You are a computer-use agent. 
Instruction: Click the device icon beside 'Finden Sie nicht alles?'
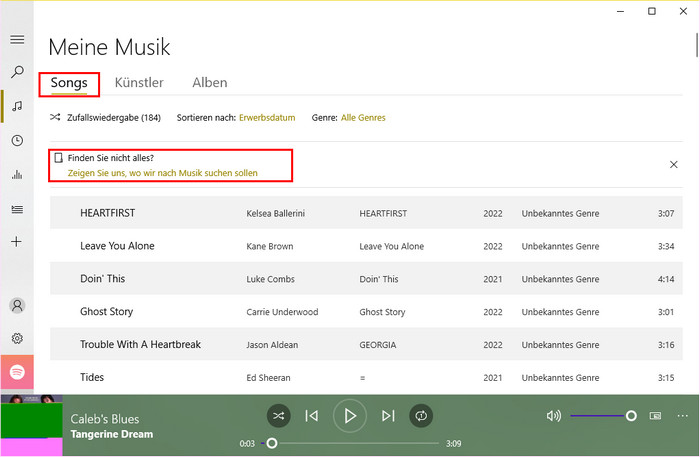(58, 158)
